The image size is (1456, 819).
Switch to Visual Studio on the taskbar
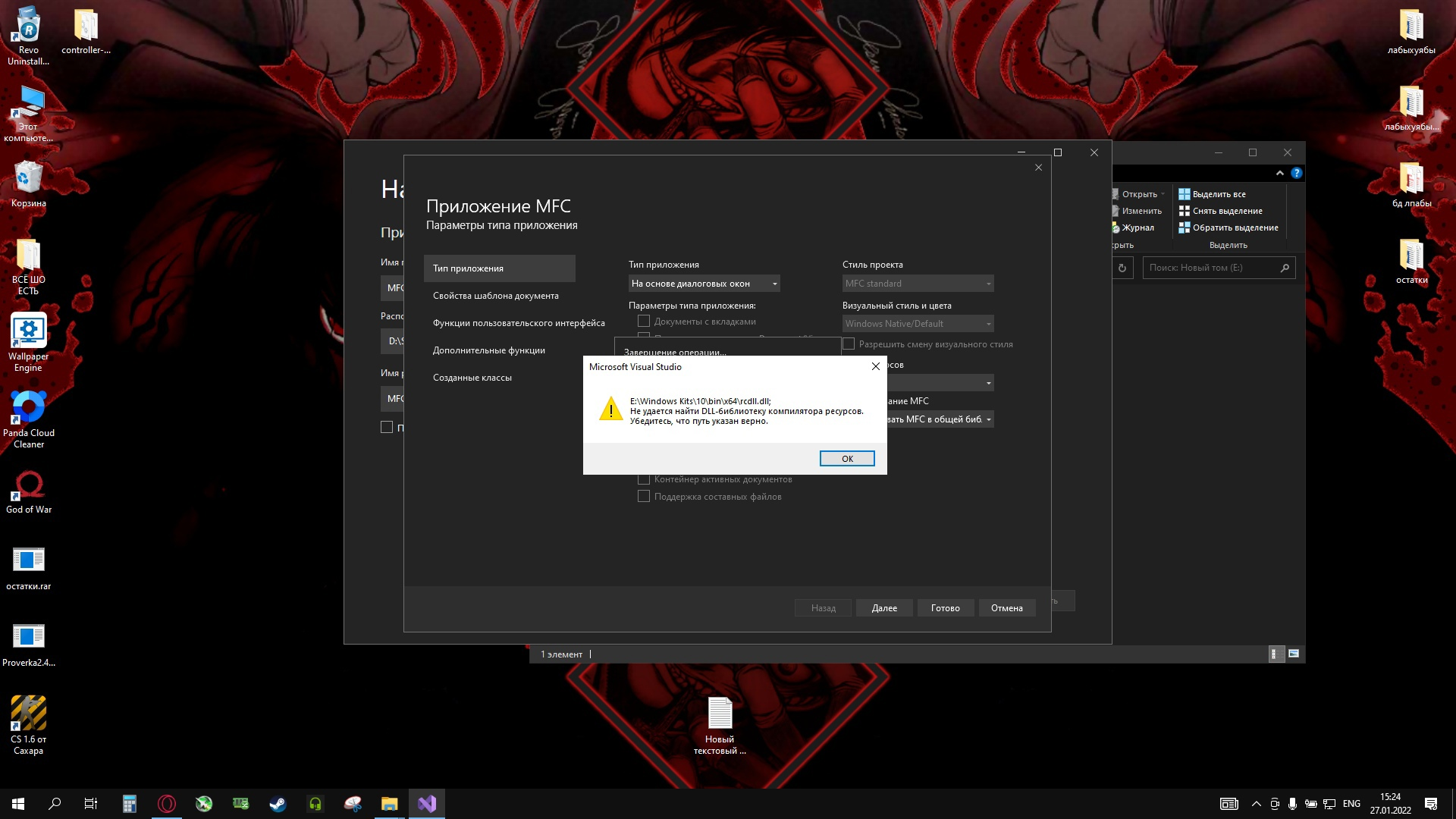pyautogui.click(x=427, y=804)
